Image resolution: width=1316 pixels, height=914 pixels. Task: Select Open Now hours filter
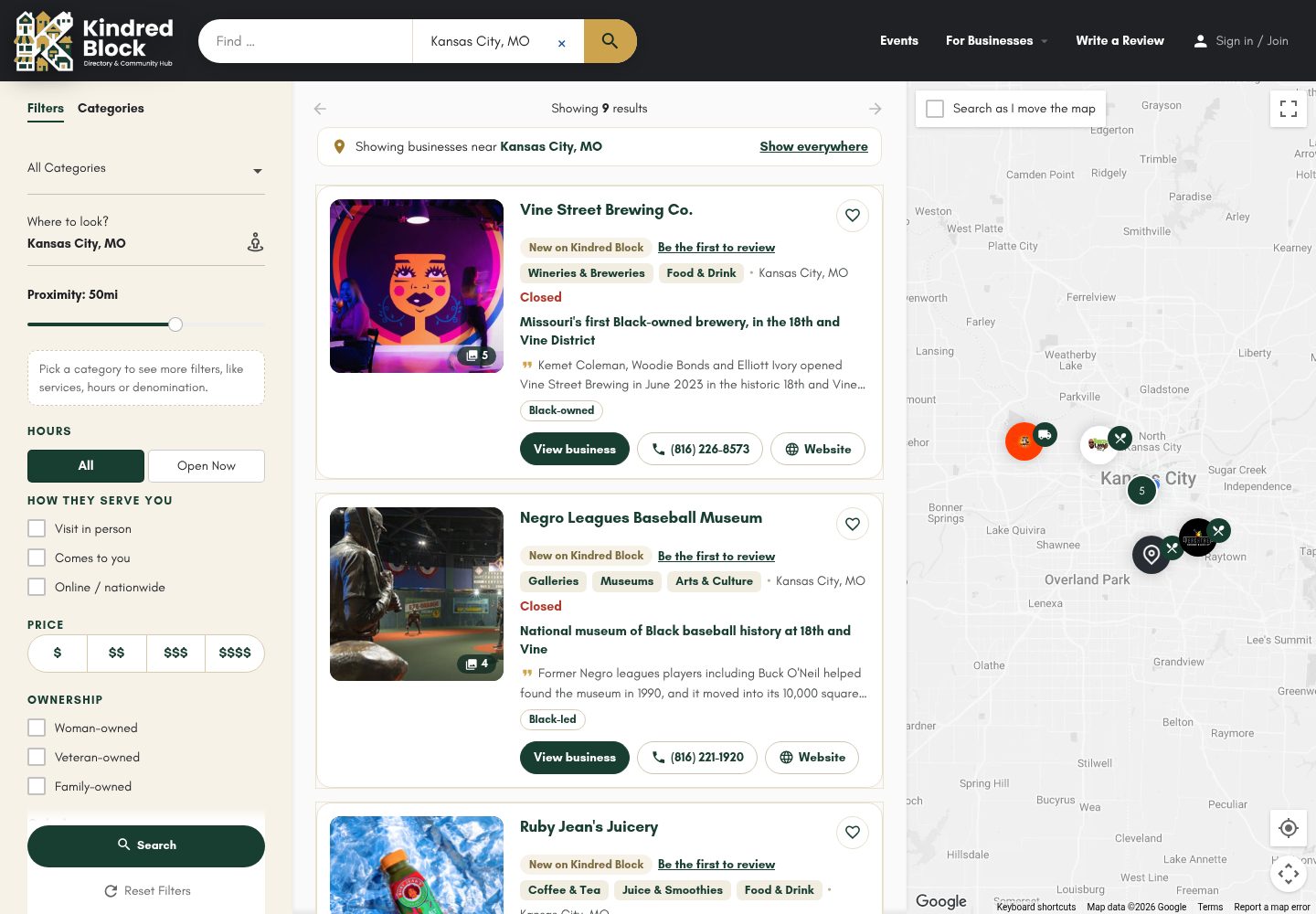(207, 466)
